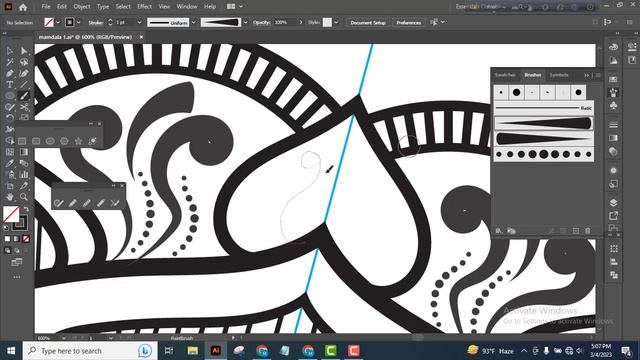Select the Selection tool arrow

(10, 51)
